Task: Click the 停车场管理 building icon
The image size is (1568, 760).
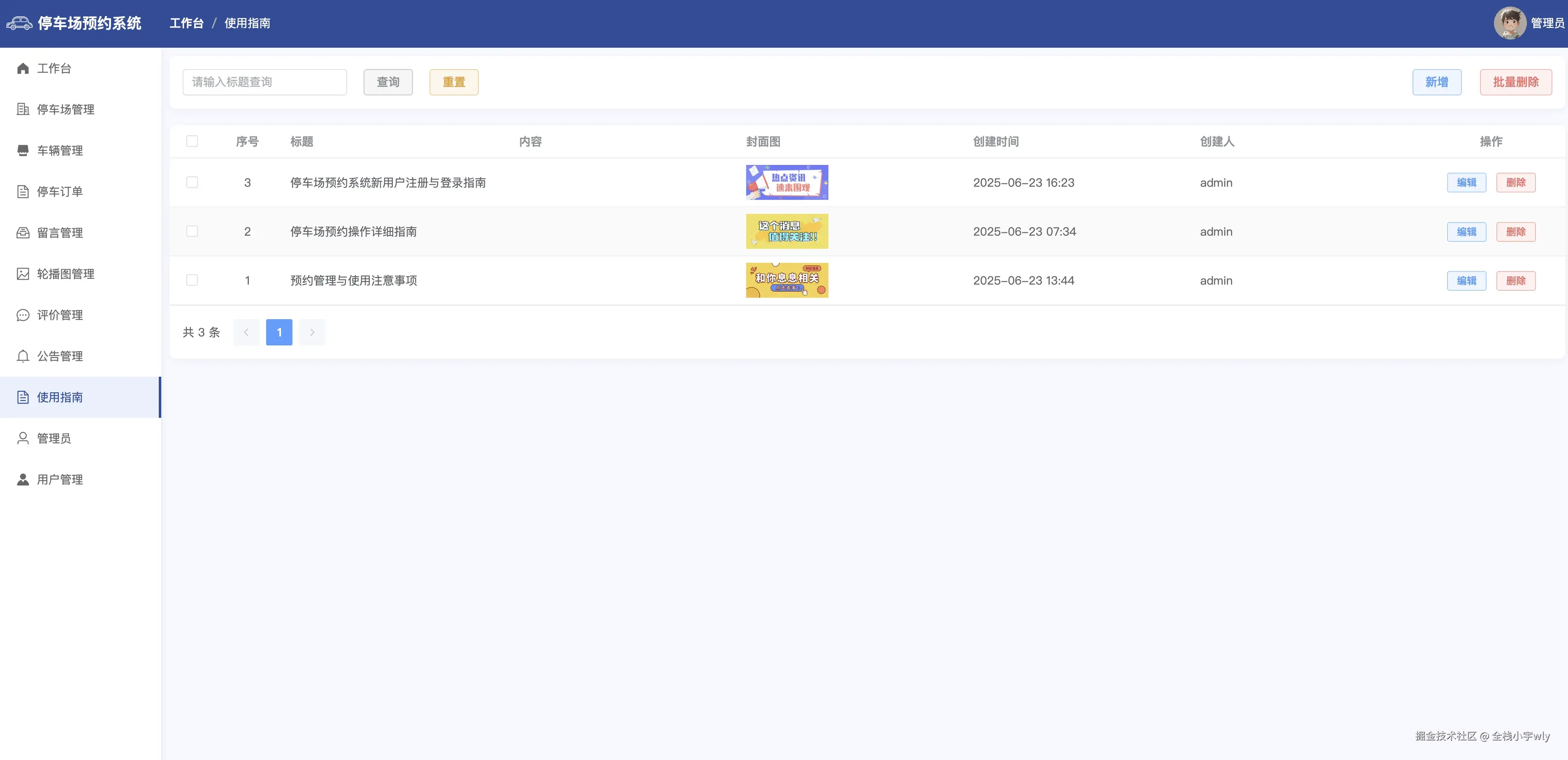Action: tap(23, 109)
